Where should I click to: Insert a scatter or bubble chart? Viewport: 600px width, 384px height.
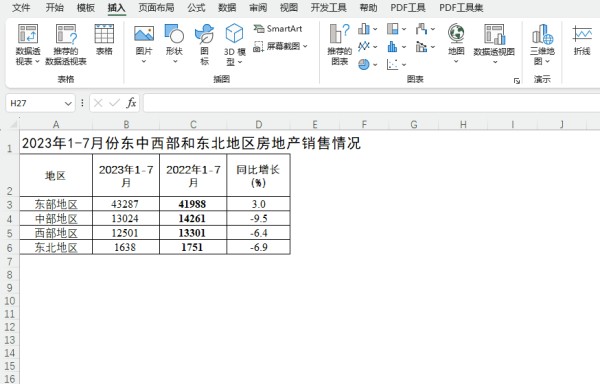(x=393, y=64)
